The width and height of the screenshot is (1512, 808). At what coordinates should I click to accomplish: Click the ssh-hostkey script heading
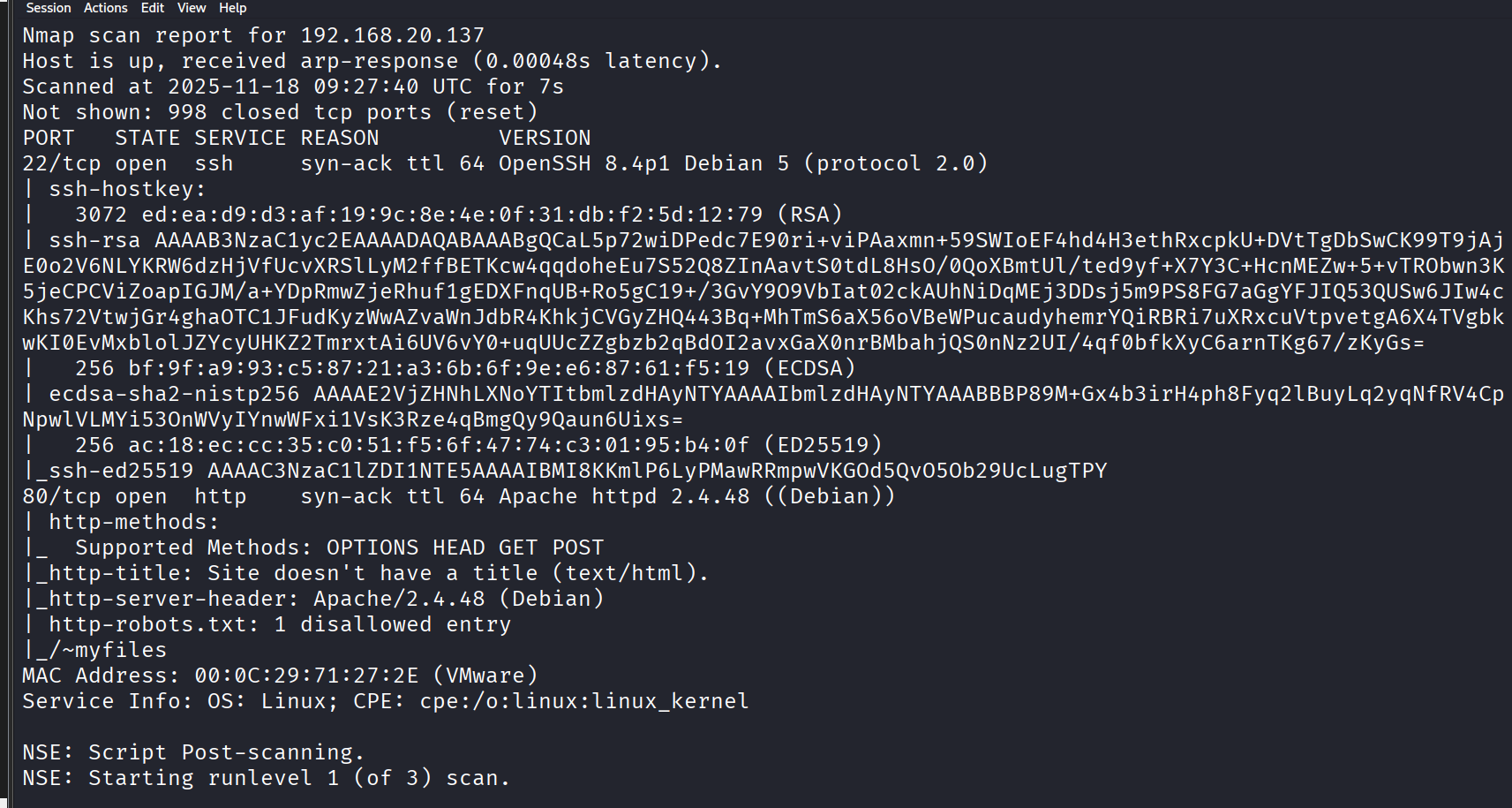click(x=126, y=189)
